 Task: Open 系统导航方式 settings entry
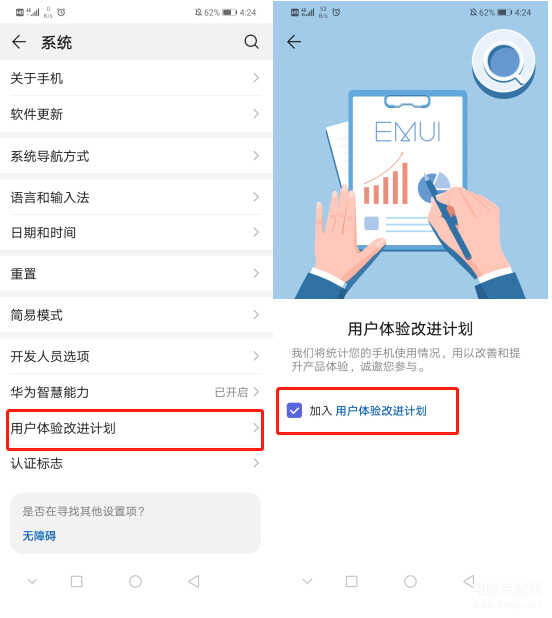point(136,156)
